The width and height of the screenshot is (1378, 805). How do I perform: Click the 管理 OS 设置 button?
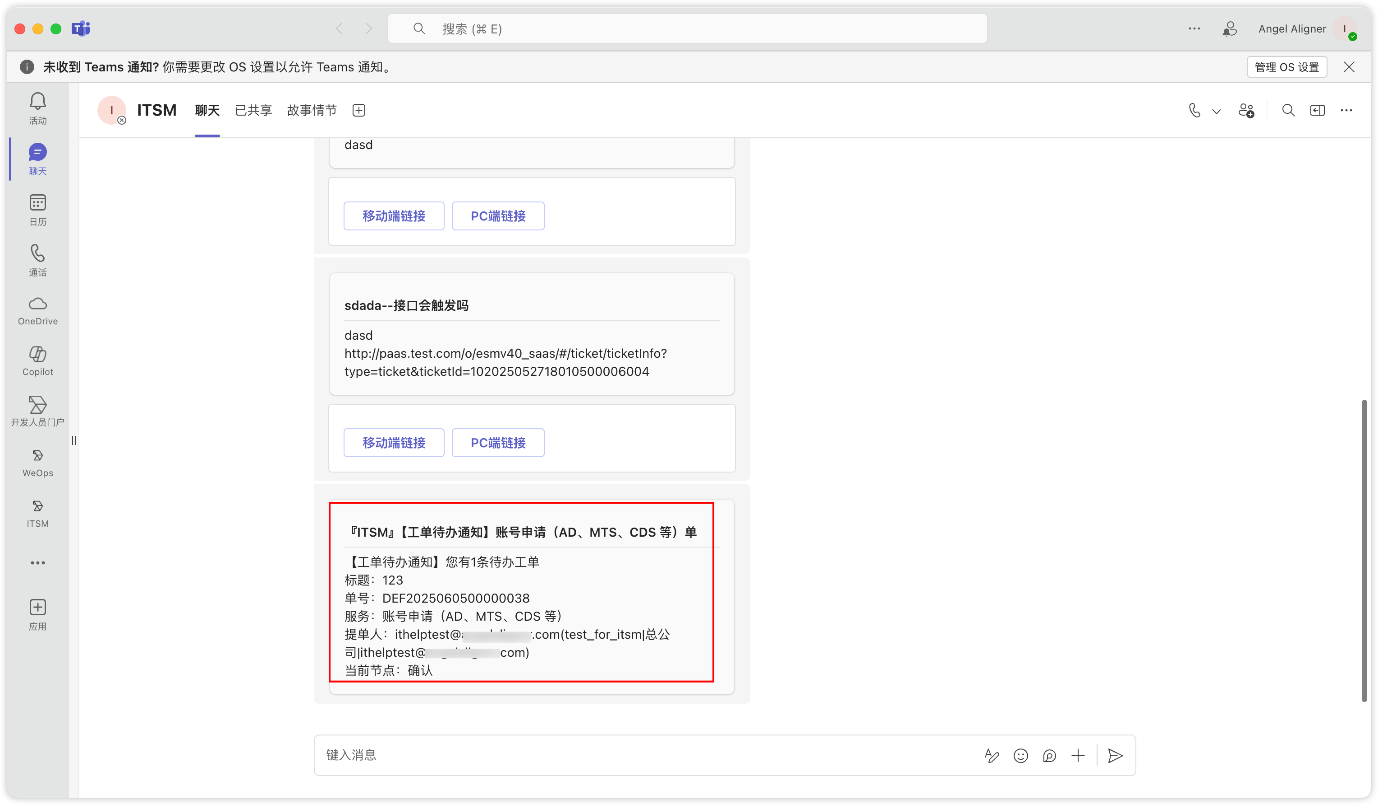(x=1287, y=67)
